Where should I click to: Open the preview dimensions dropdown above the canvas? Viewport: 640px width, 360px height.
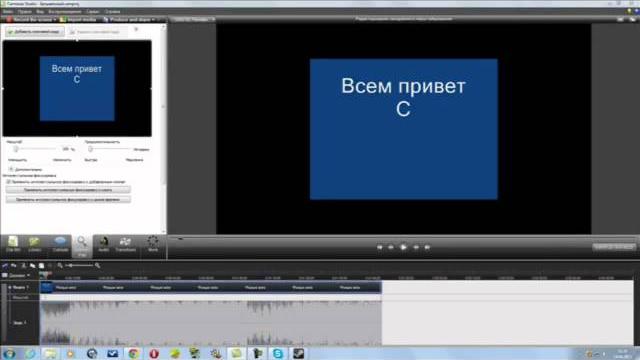(193, 19)
